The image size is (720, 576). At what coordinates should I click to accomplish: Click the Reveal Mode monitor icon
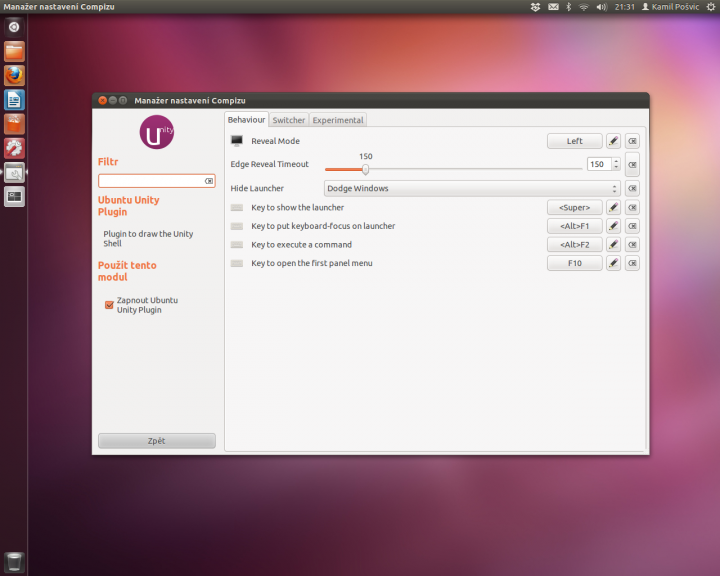point(236,141)
